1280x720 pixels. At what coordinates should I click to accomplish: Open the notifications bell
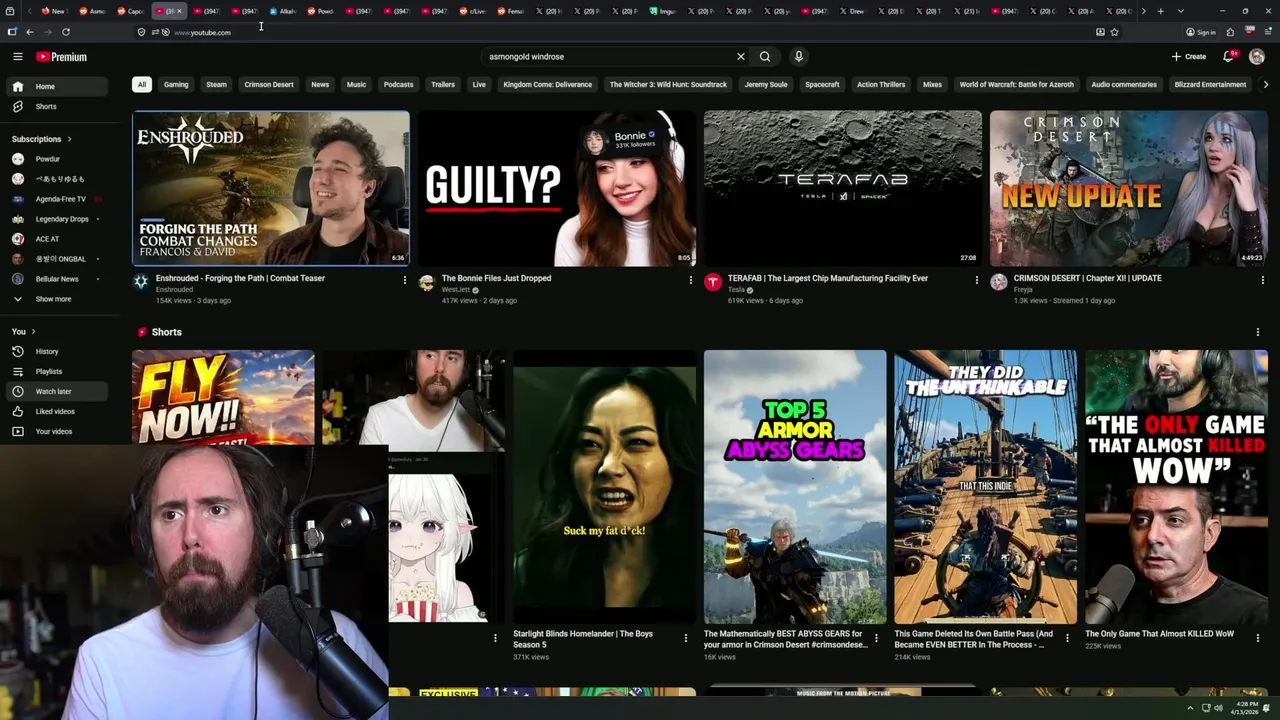(x=1229, y=57)
